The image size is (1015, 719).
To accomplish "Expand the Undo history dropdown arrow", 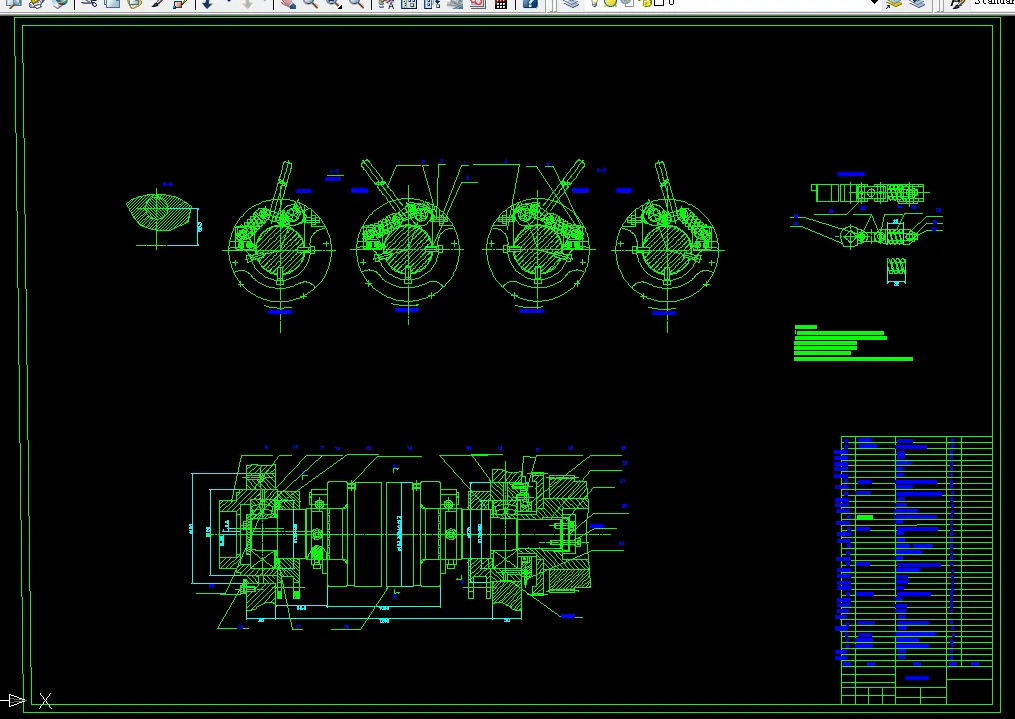I will tap(227, 3).
